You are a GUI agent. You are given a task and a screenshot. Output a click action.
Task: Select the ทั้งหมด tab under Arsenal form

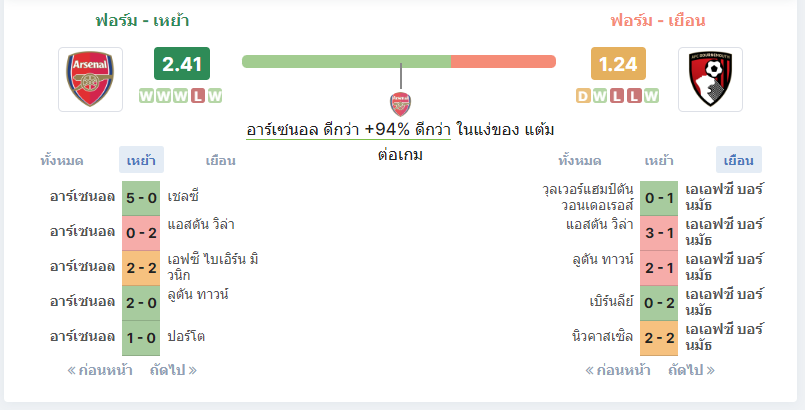pos(62,160)
